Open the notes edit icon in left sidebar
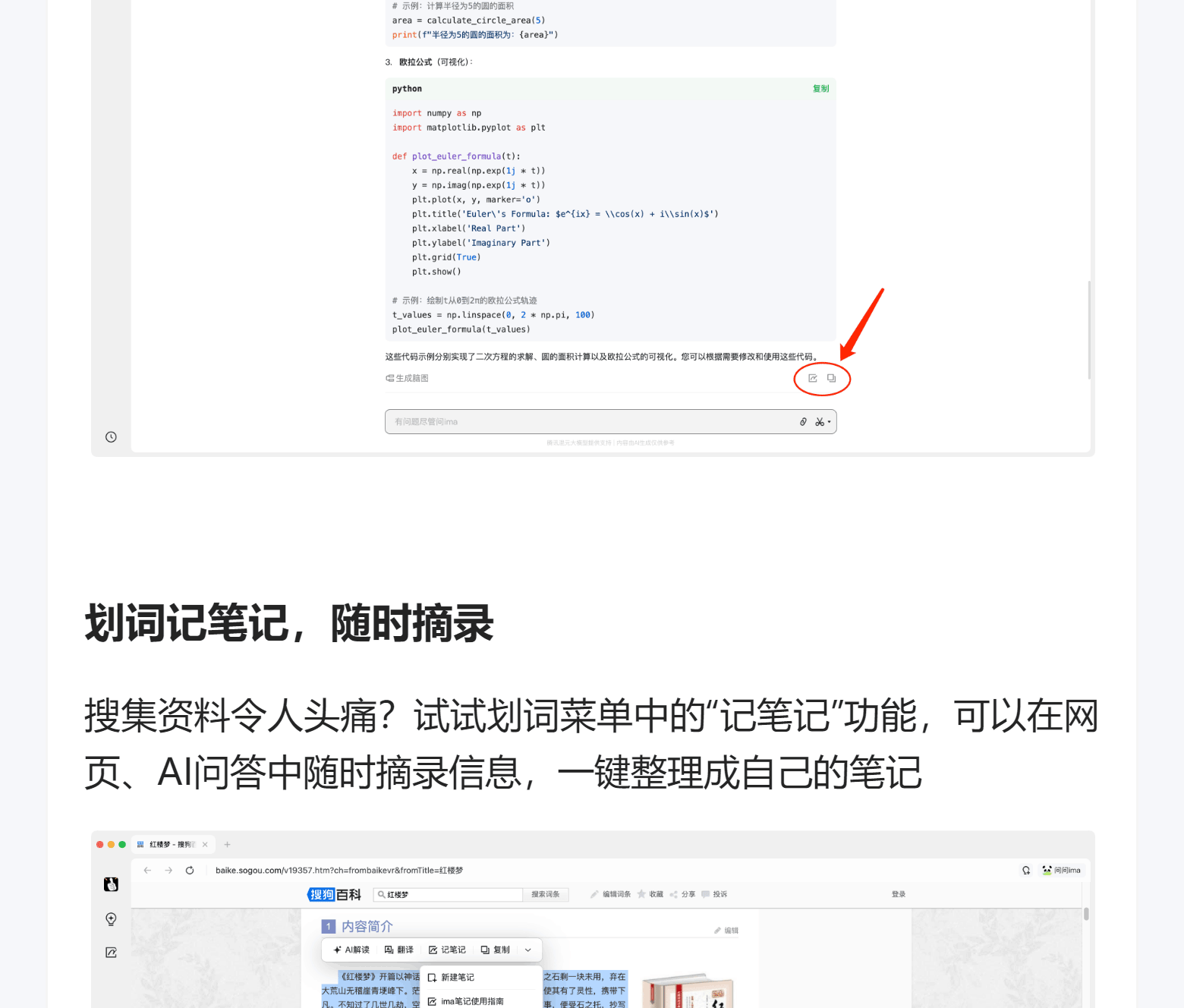The height and width of the screenshot is (1008, 1184). click(111, 953)
